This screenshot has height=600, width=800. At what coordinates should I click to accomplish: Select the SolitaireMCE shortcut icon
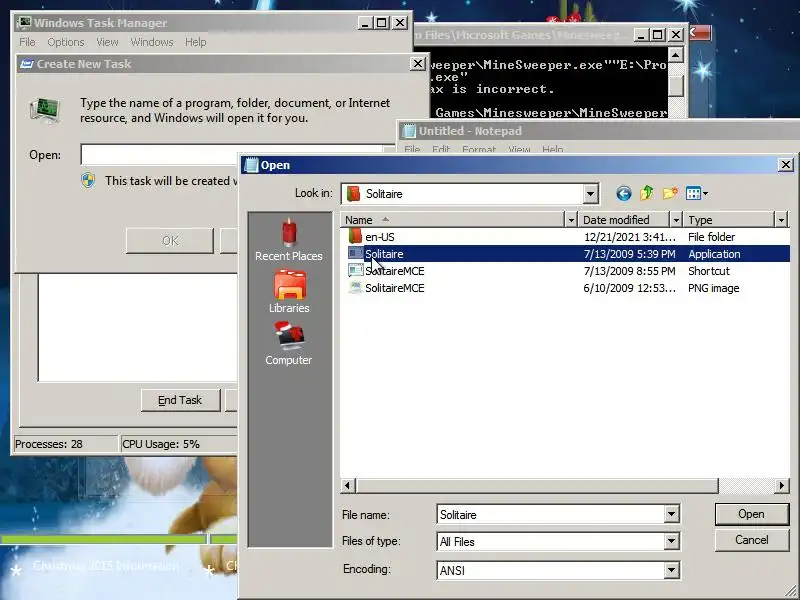[355, 270]
